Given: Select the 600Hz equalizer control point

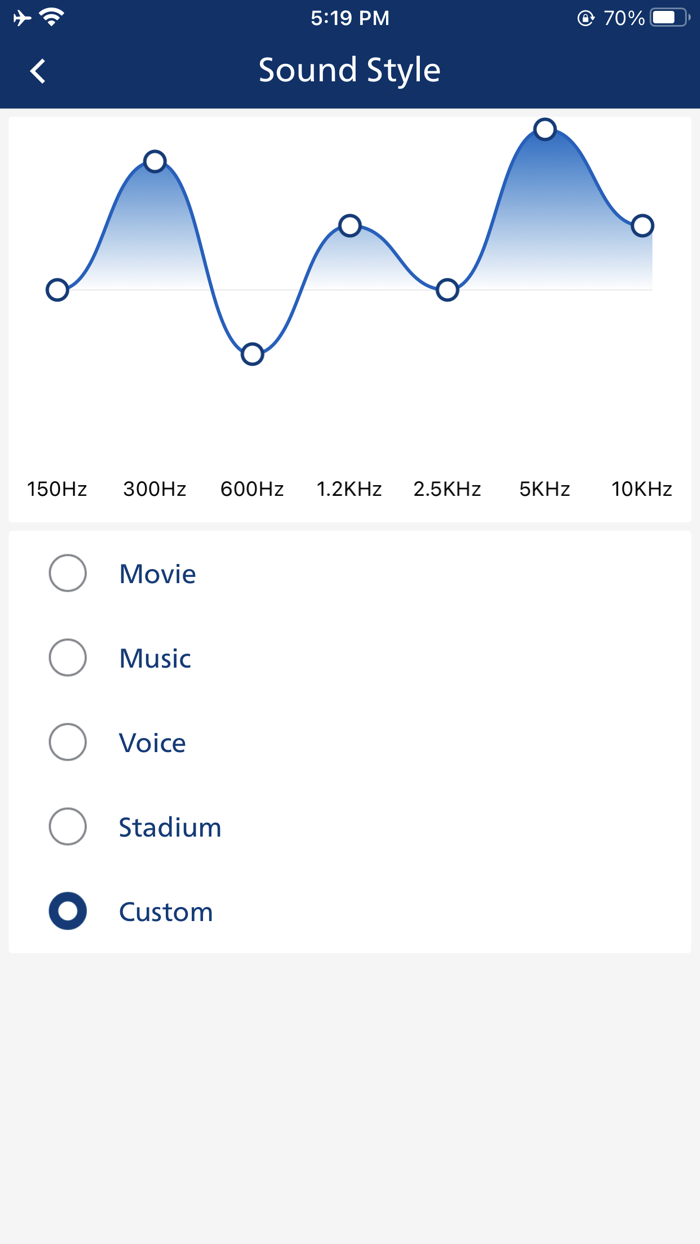Looking at the screenshot, I should click(x=252, y=353).
